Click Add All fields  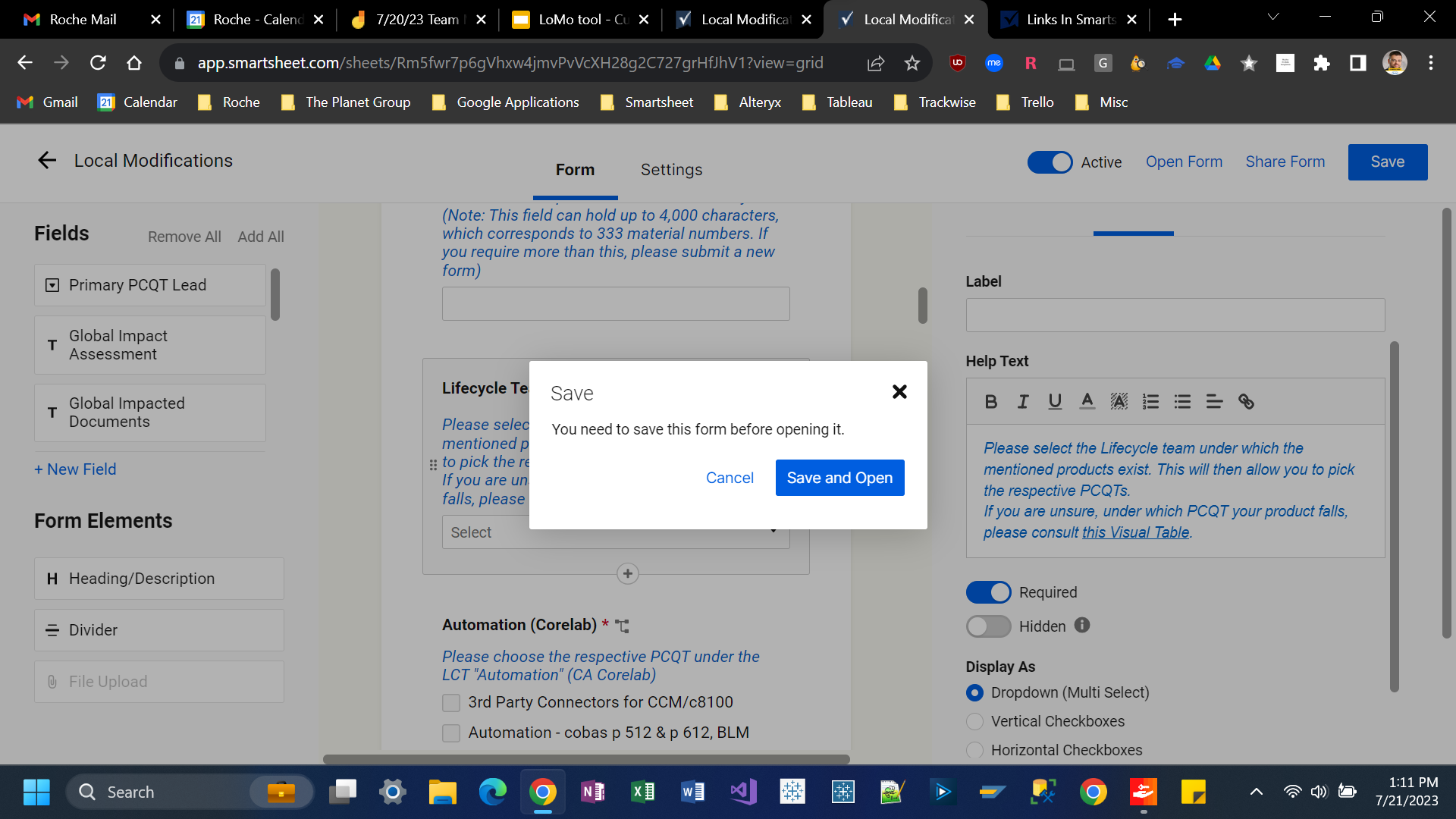click(x=261, y=237)
